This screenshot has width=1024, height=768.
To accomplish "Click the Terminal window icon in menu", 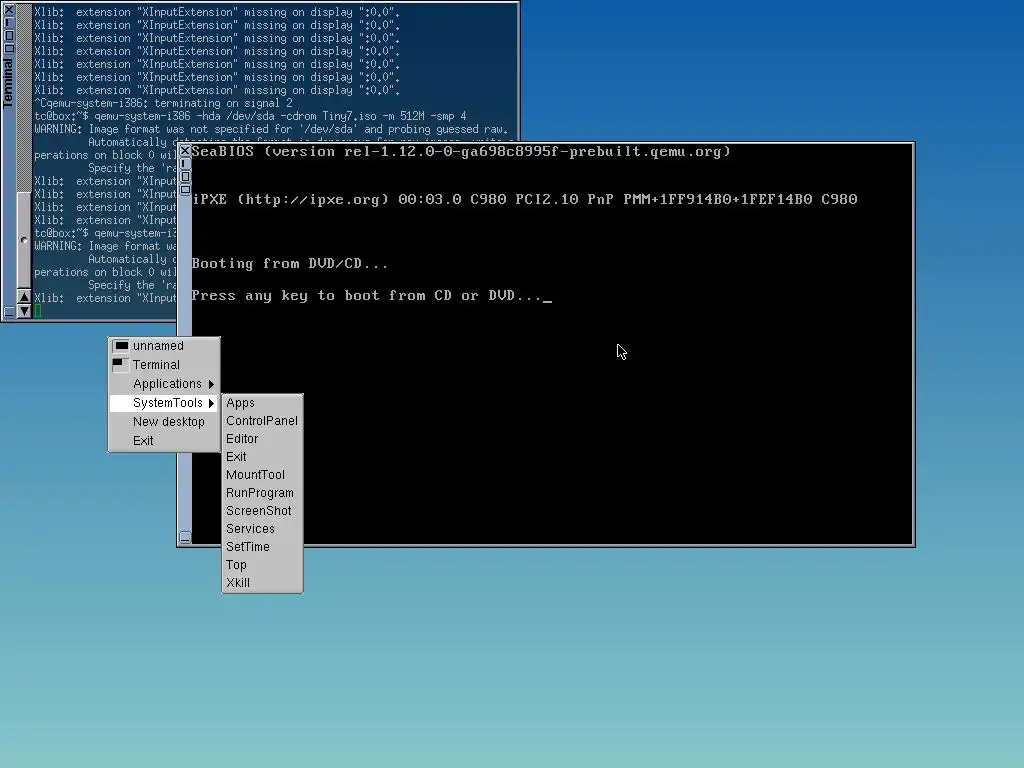I will (121, 365).
